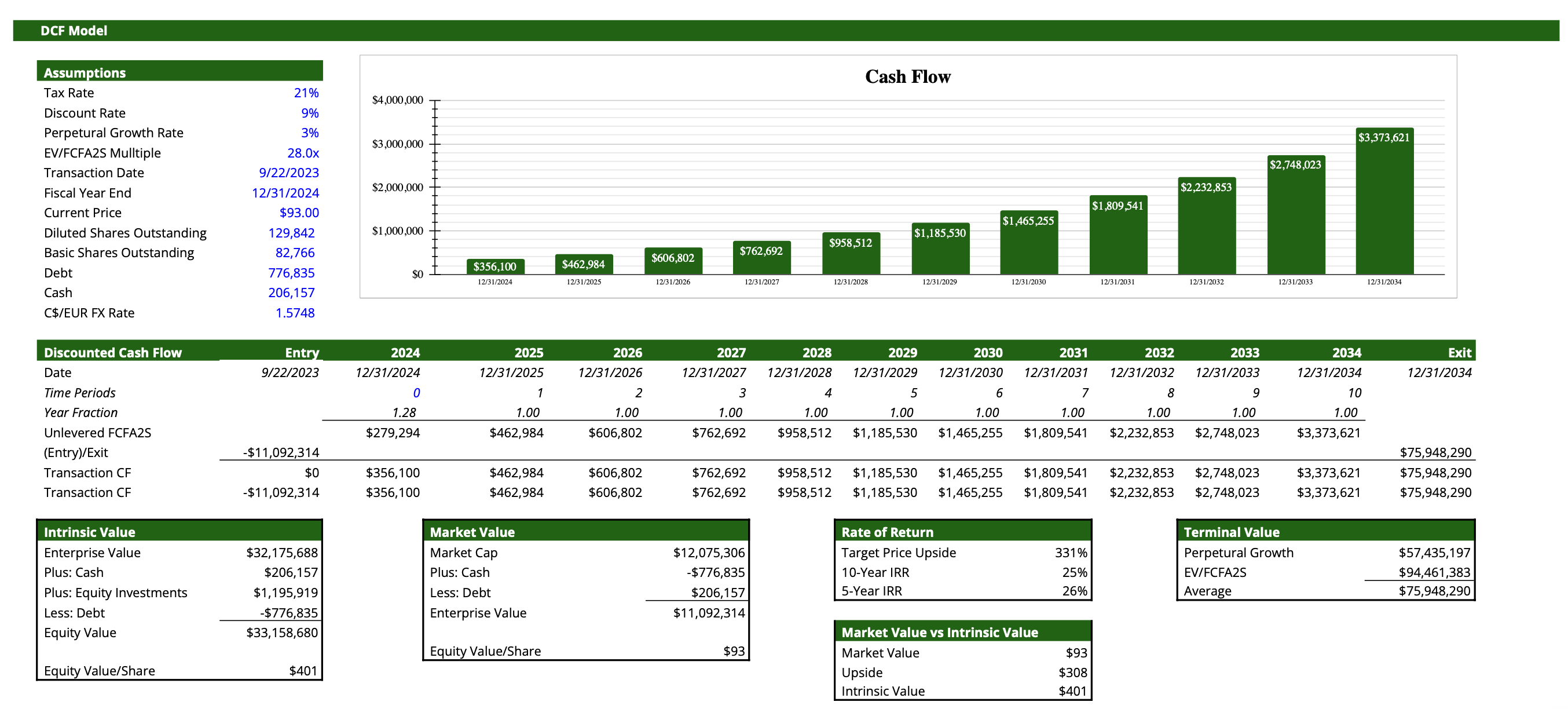Click the Enterprise Value $32,175,688 cell
This screenshot has height=709, width=1568.
point(281,553)
